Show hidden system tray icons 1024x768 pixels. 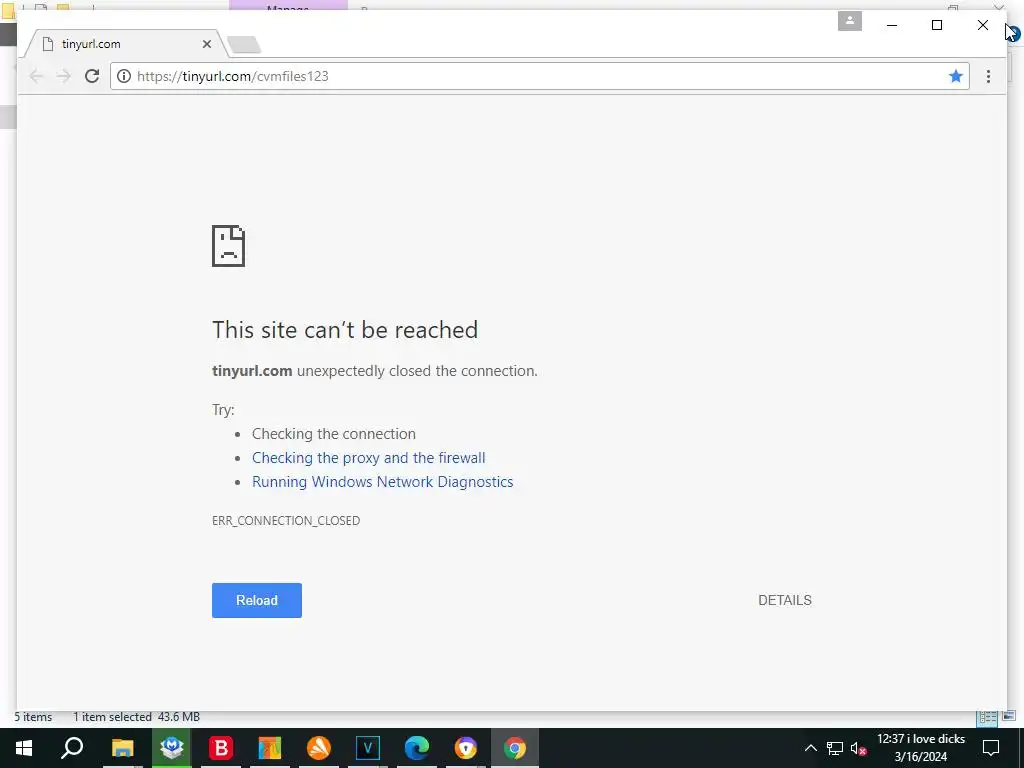[810, 748]
